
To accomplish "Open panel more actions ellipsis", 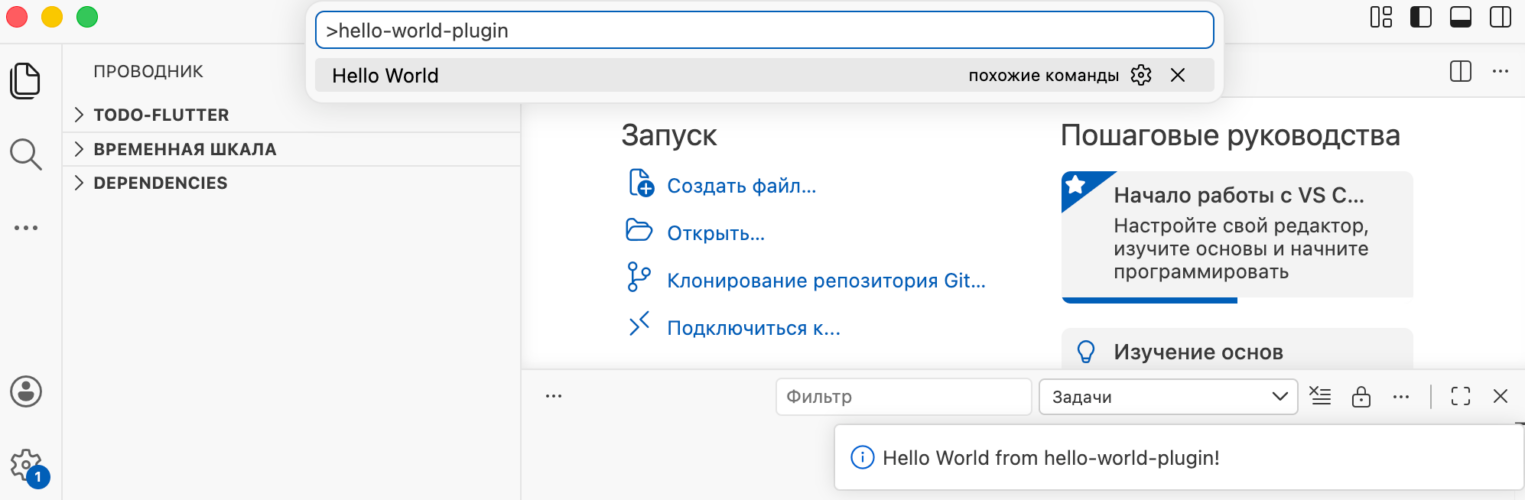I will (1400, 397).
